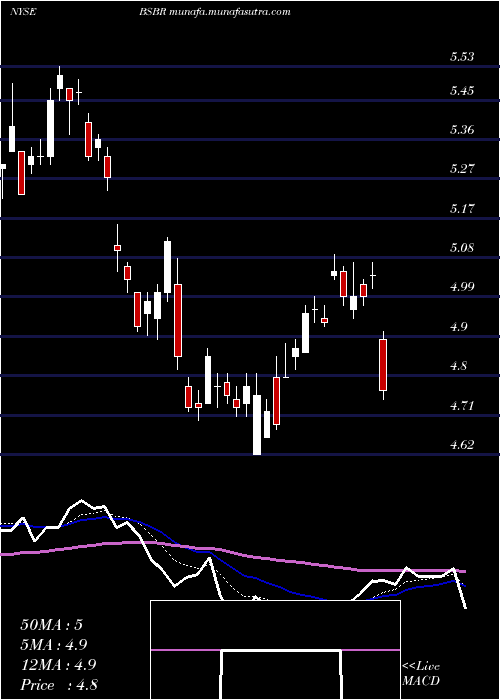Click the 5.53 price level label
Viewport: 500px width, 700px height.
pos(462,57)
